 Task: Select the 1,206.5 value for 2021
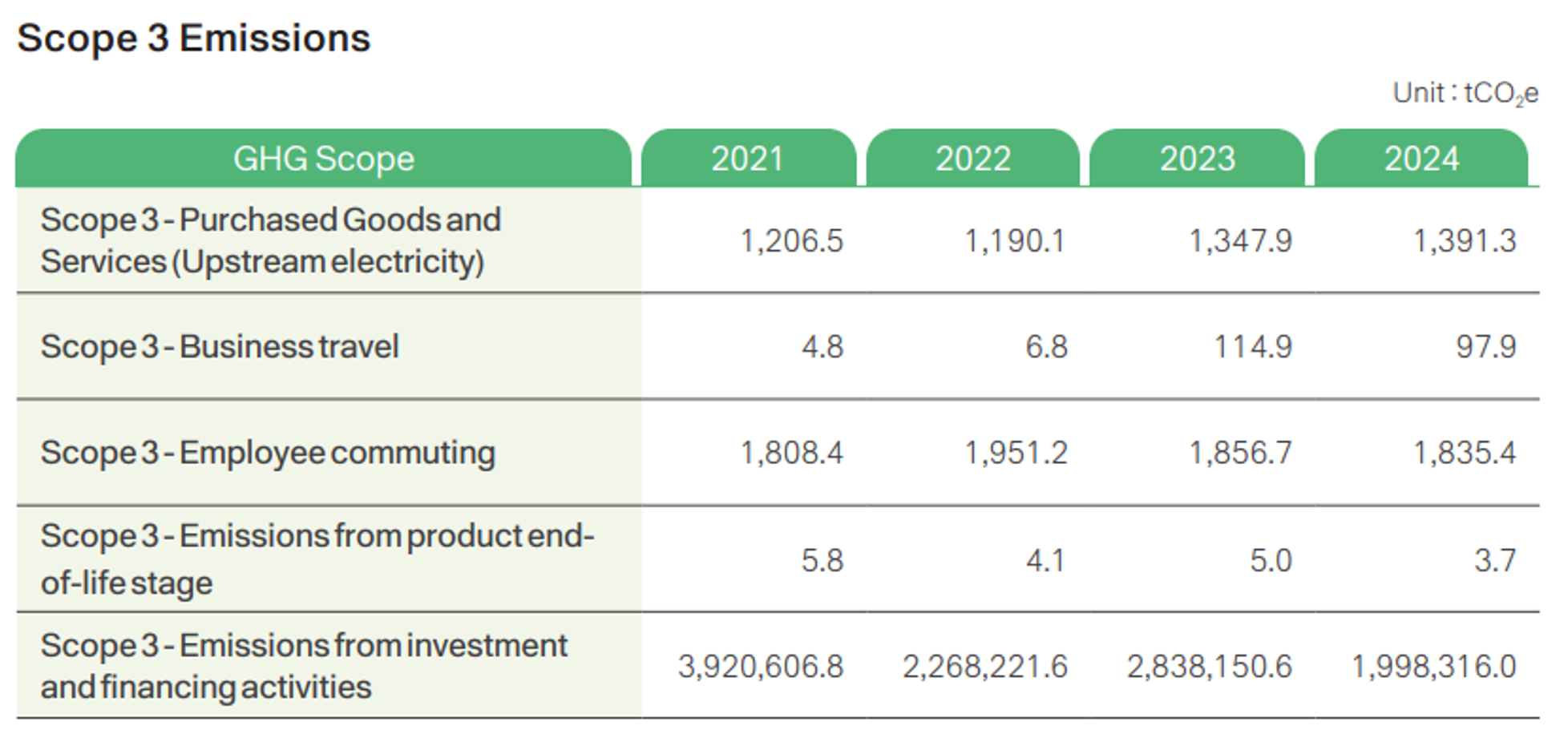(790, 241)
